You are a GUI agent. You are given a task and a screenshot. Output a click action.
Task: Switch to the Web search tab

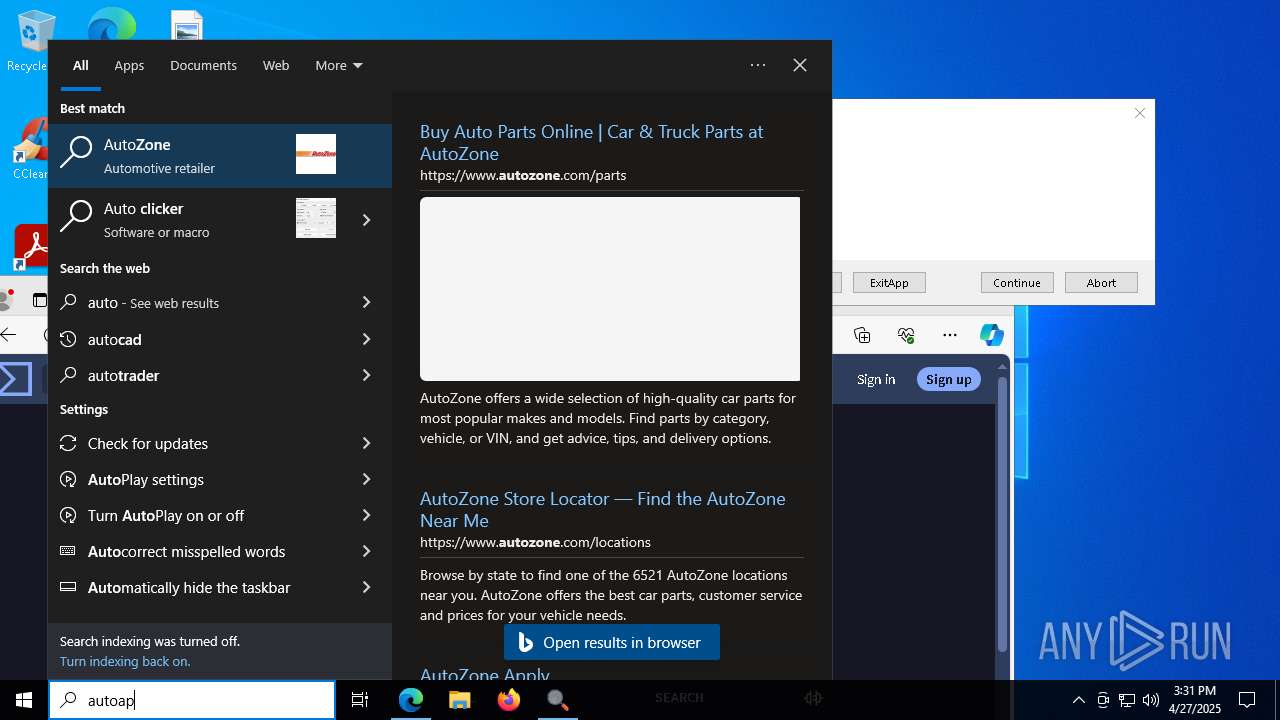pyautogui.click(x=276, y=65)
